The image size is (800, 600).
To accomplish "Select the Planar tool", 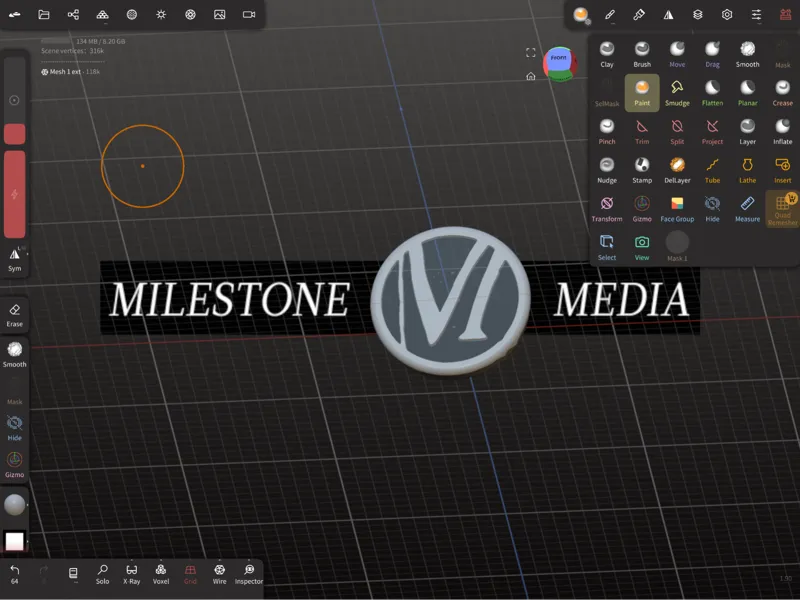I will coord(747,93).
